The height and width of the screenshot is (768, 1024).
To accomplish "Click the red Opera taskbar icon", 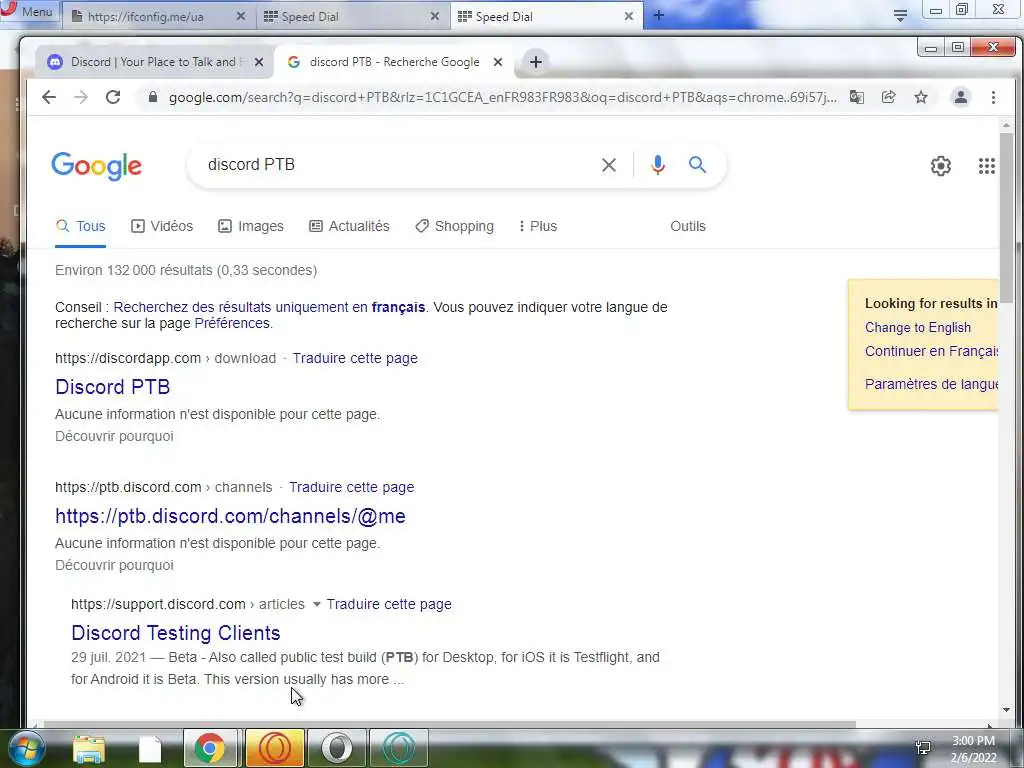I will [274, 748].
